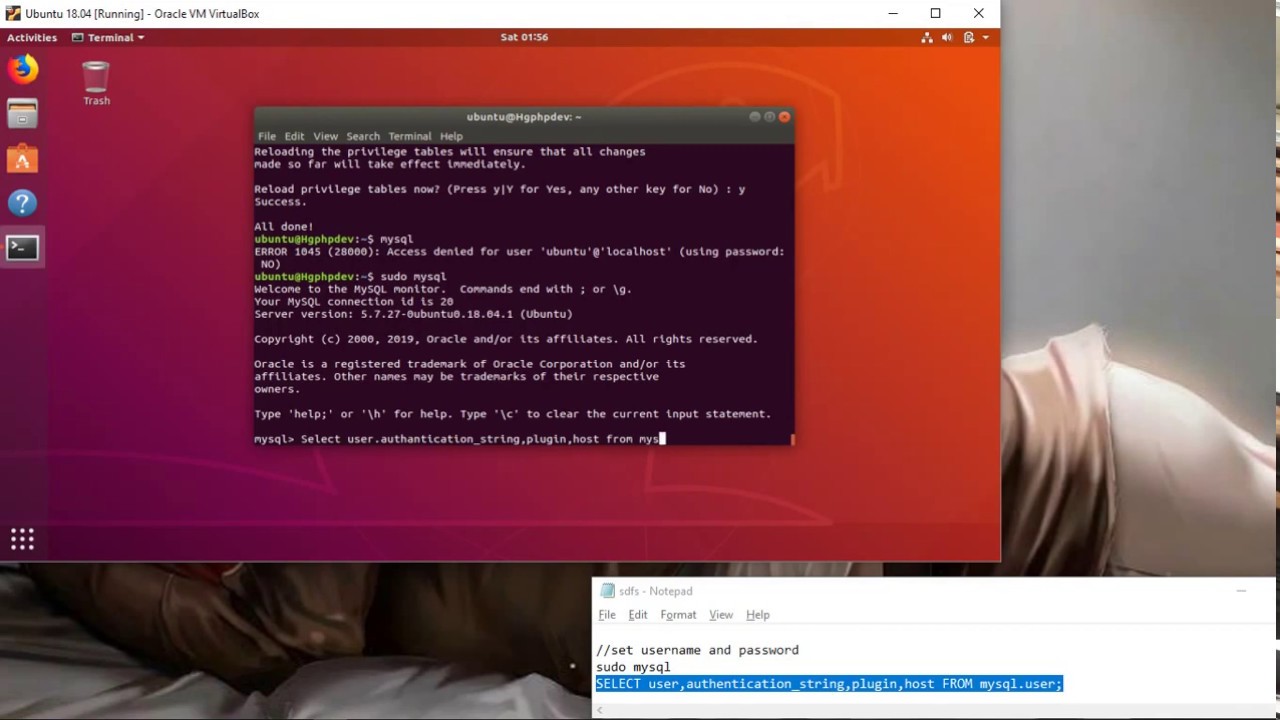This screenshot has height=720, width=1280.
Task: Click 'sudo mysql' command line in terminal
Action: pos(350,276)
